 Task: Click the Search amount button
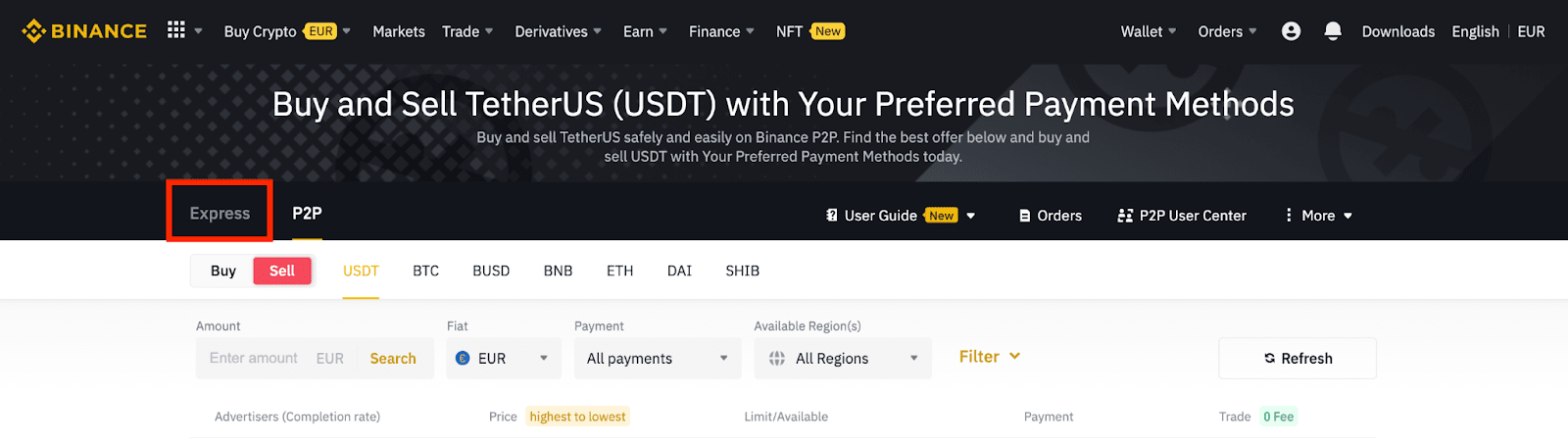(393, 359)
